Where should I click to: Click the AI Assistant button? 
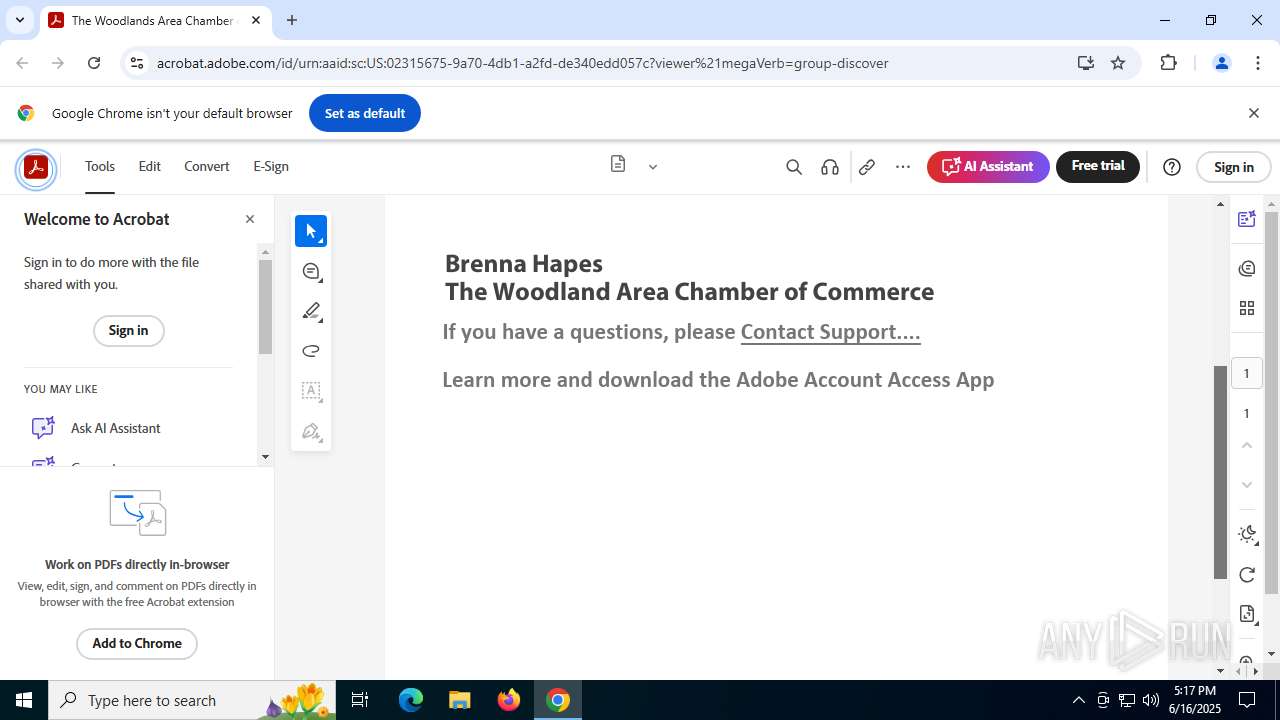coord(988,167)
